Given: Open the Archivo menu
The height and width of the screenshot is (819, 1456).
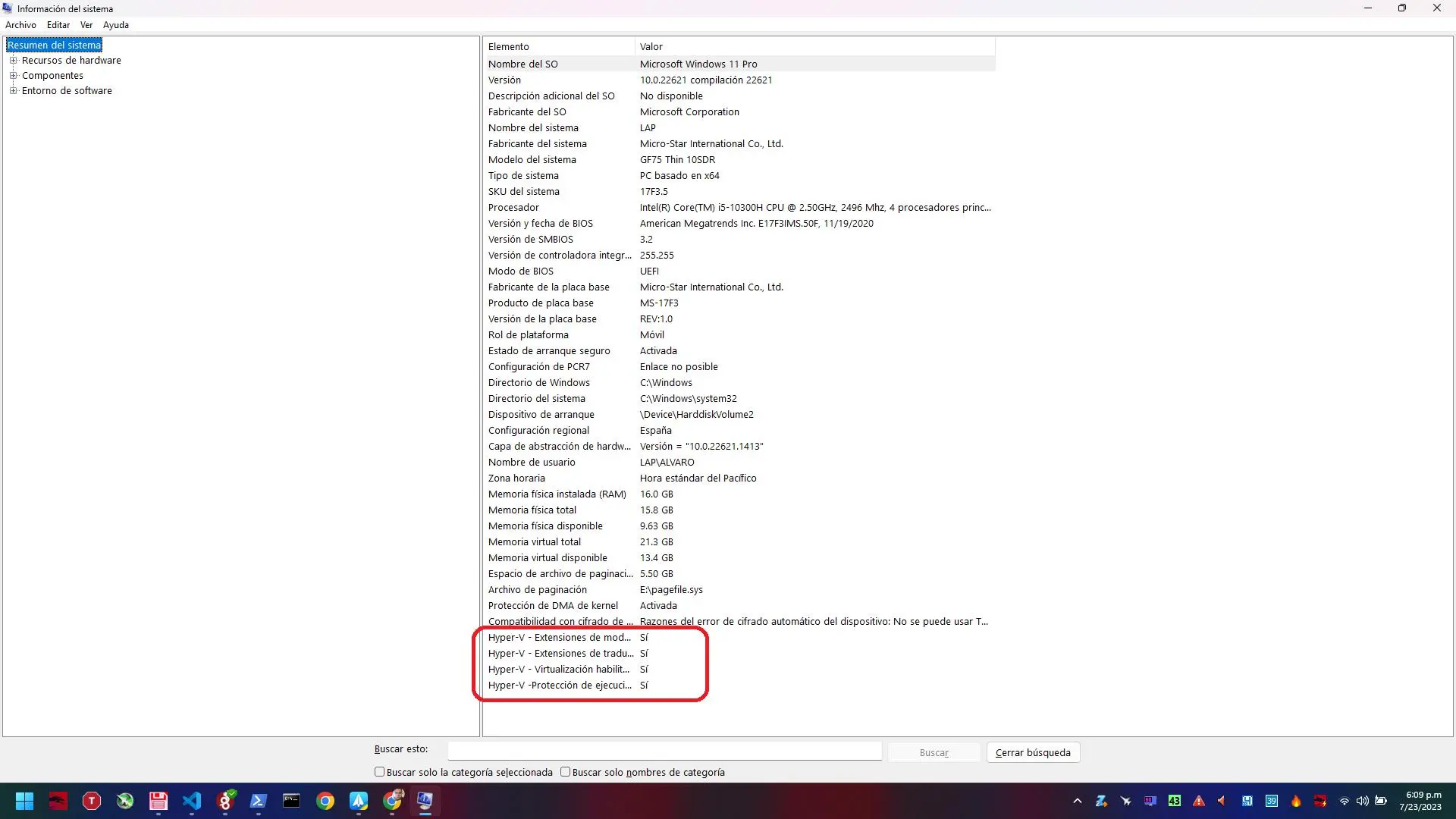Looking at the screenshot, I should click(x=20, y=25).
